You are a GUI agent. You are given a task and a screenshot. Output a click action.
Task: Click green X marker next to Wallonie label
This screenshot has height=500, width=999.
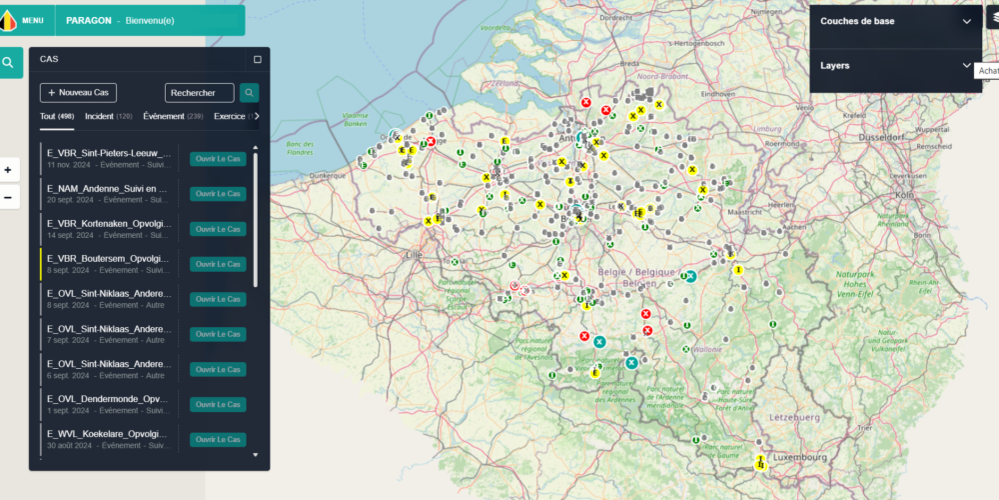[x=686, y=349]
